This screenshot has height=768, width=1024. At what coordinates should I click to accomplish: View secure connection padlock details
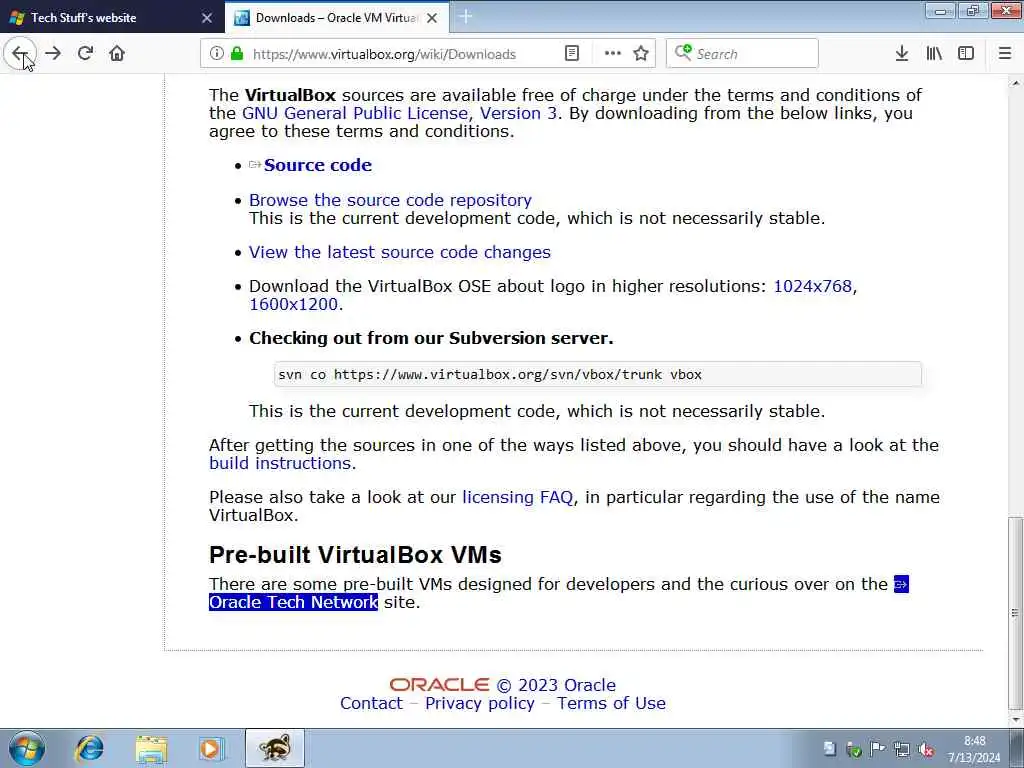coord(237,54)
